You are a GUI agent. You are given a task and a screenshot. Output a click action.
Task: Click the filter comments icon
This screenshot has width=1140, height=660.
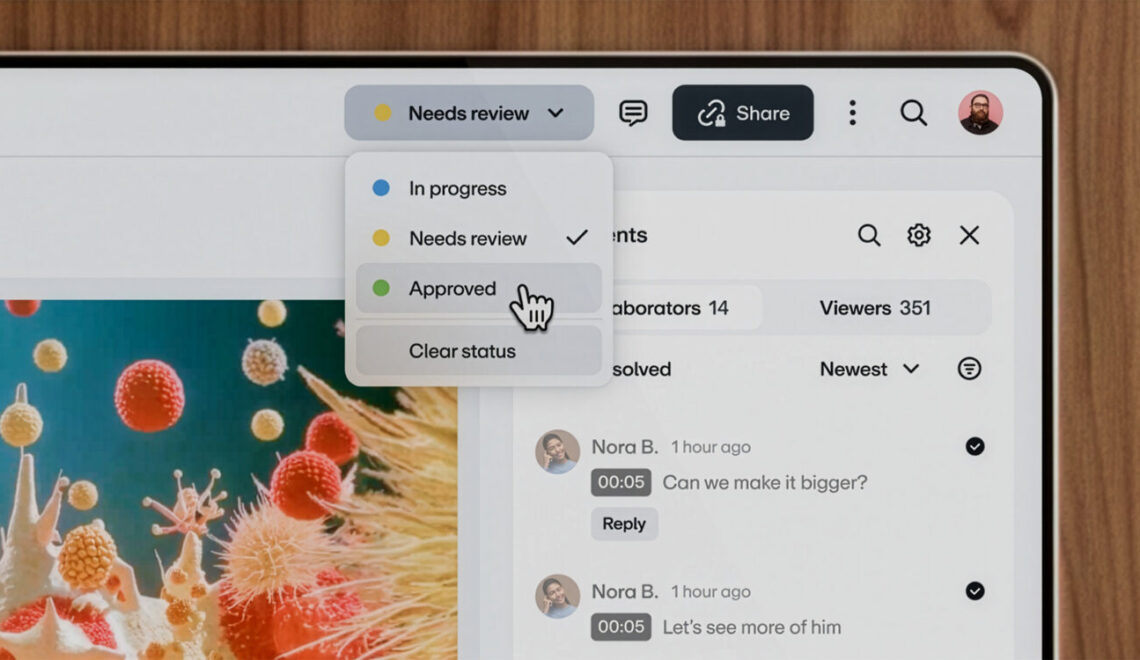[x=968, y=369]
